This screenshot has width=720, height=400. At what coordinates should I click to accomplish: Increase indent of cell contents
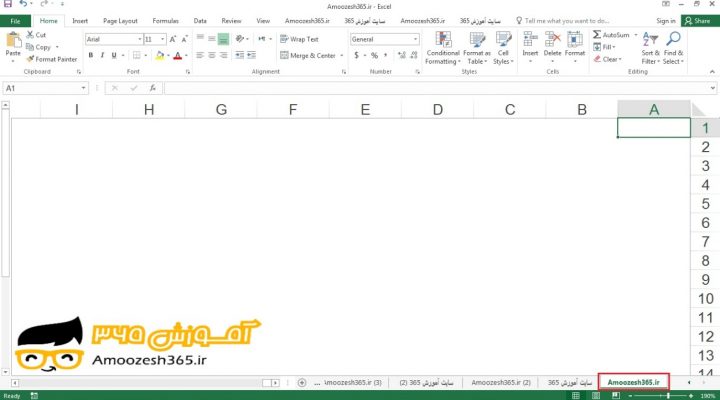click(251, 55)
